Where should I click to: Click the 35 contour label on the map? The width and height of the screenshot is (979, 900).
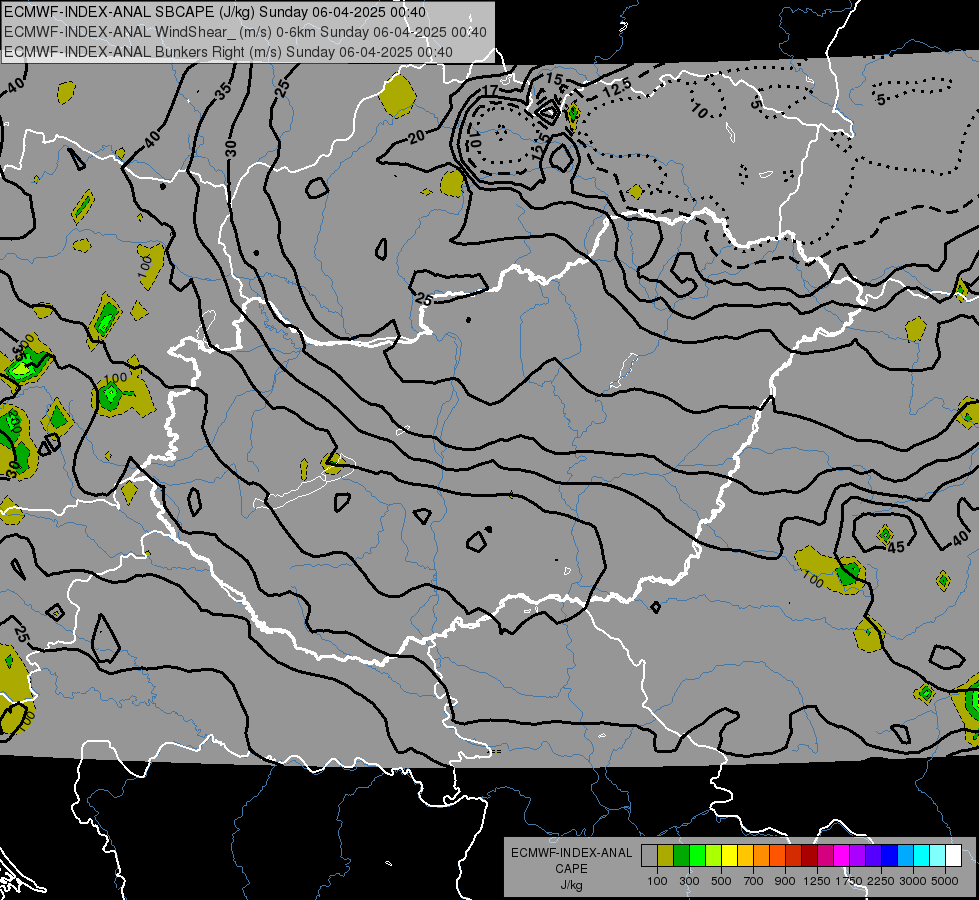(x=223, y=91)
